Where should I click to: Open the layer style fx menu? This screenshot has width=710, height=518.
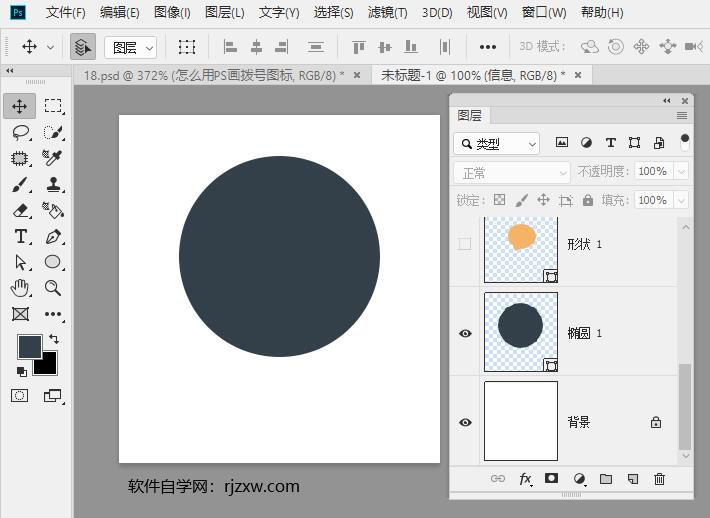(x=525, y=480)
